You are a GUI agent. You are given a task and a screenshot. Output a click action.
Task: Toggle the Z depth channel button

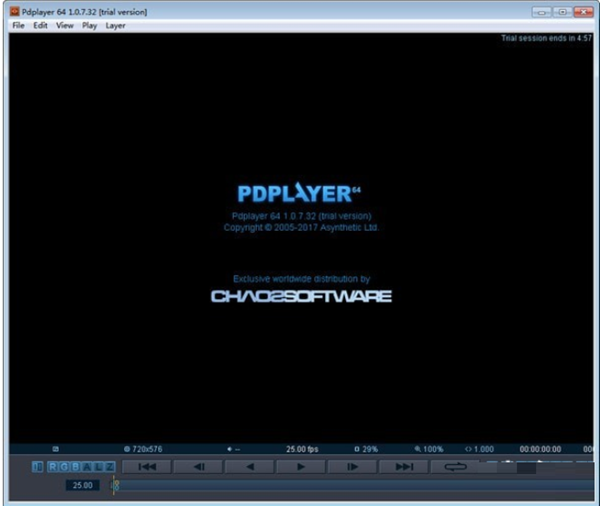(108, 466)
